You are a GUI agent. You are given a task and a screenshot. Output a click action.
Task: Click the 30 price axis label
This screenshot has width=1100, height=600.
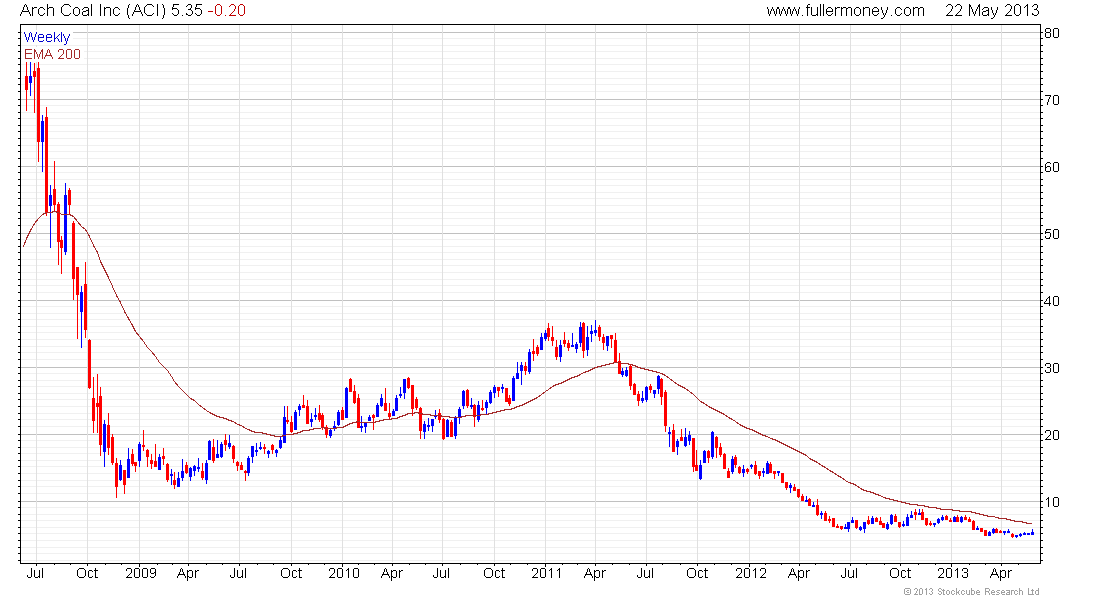coord(1052,368)
